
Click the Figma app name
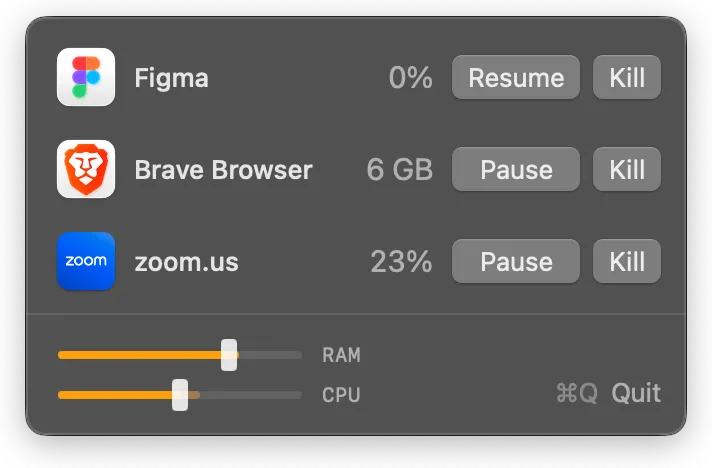pyautogui.click(x=172, y=78)
